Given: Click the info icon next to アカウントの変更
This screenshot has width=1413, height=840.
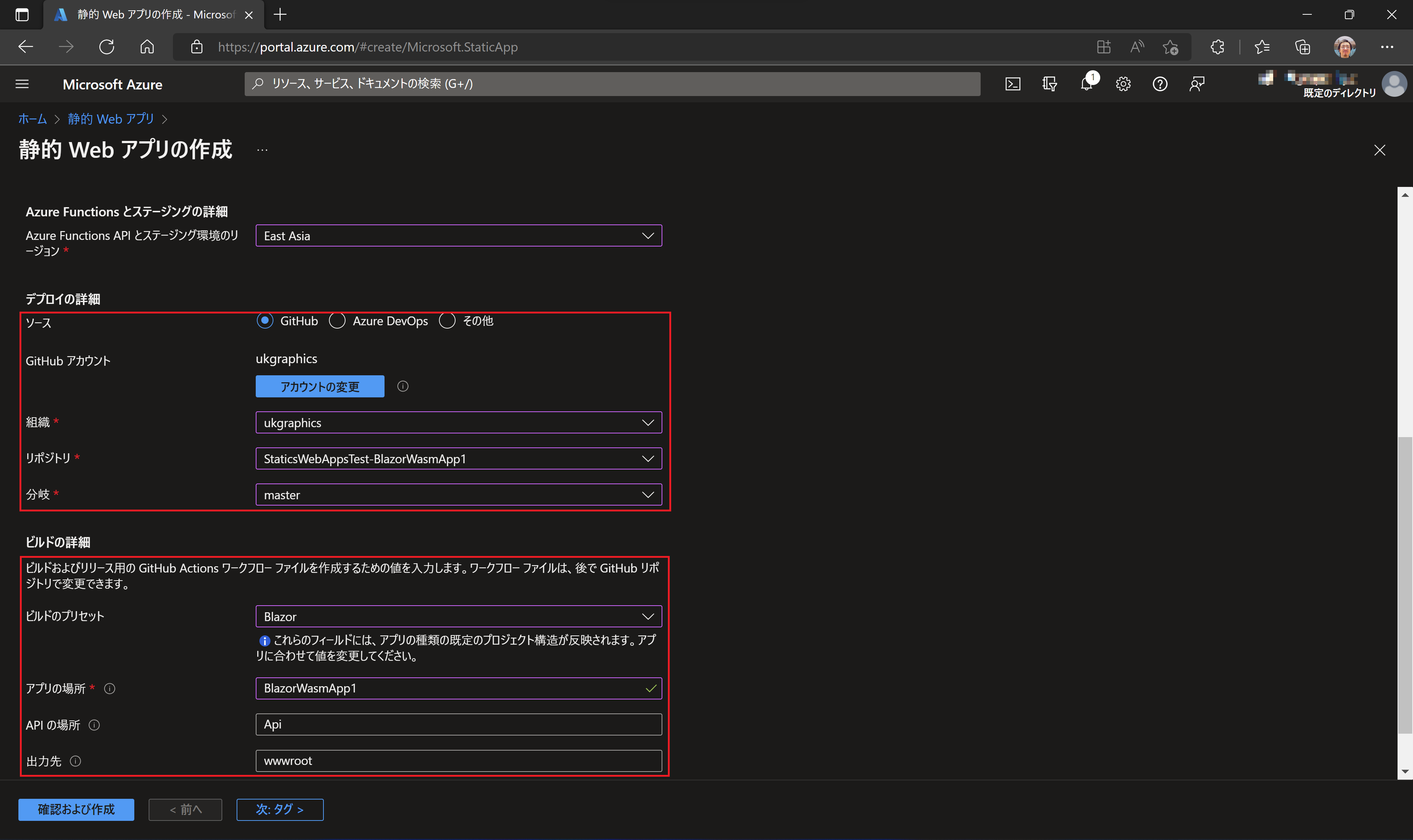Looking at the screenshot, I should point(403,386).
